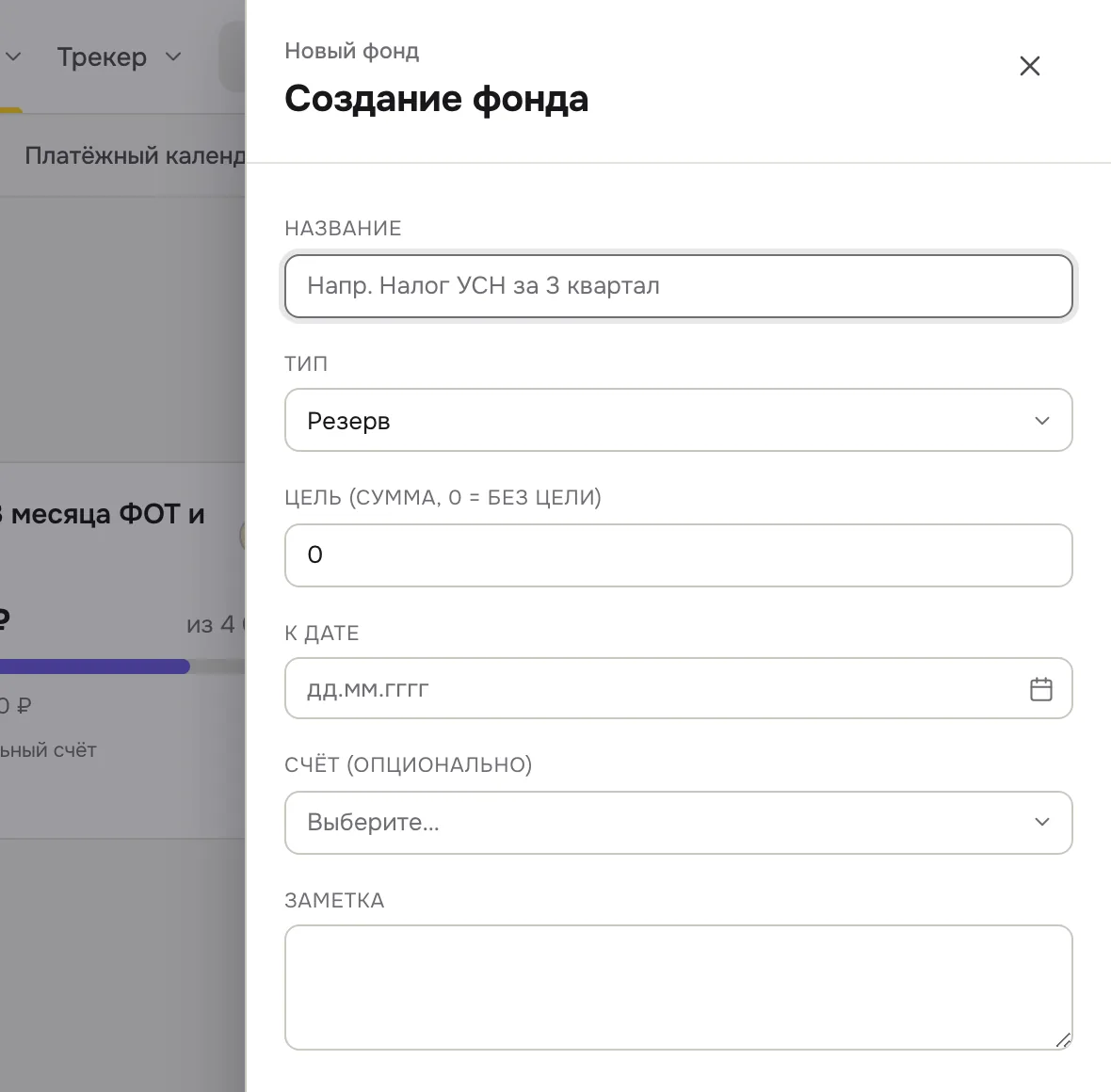Click the НАЗВАНИЕ field label
This screenshot has width=1111, height=1092.
click(x=343, y=228)
